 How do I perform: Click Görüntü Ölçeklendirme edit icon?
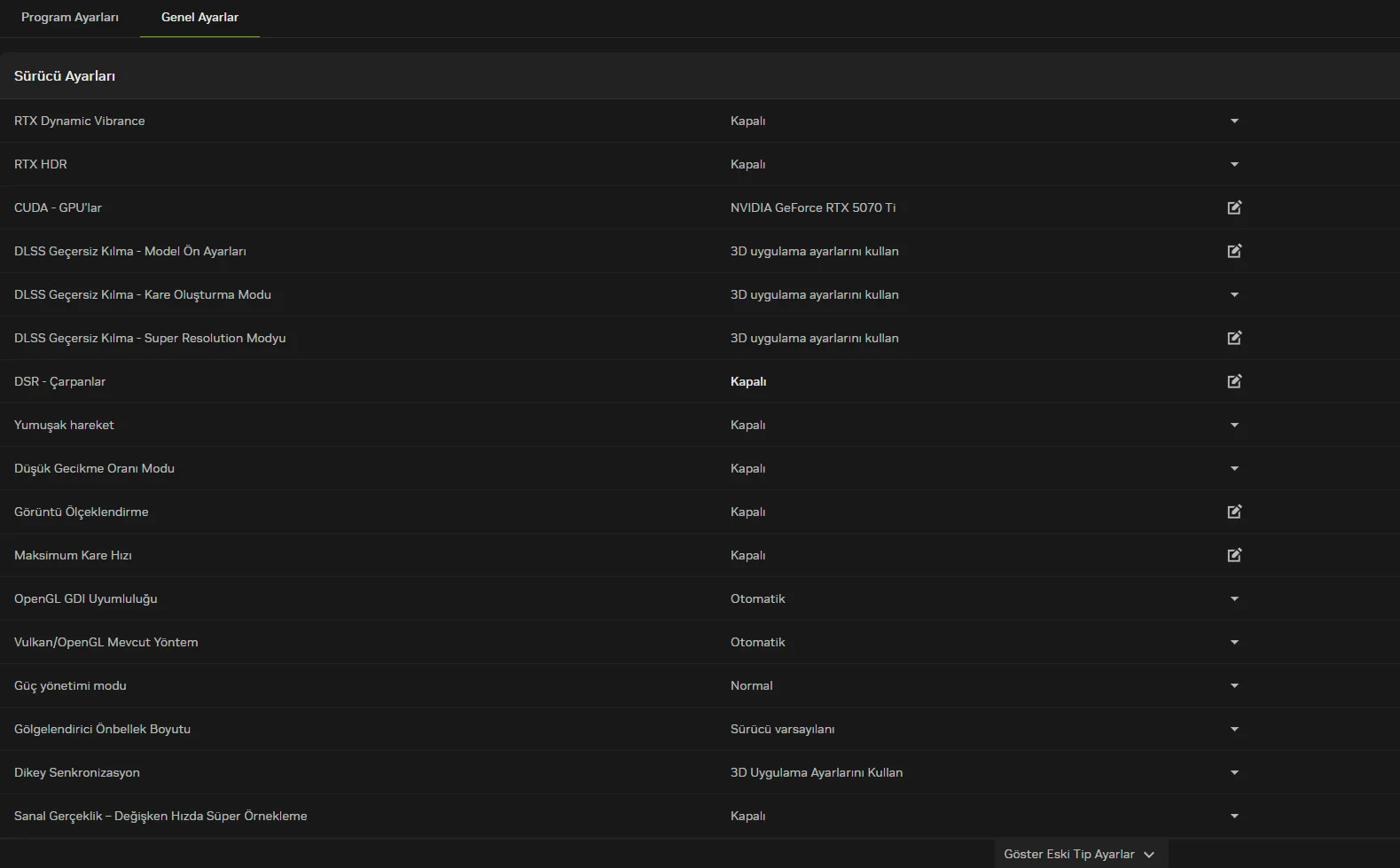point(1234,512)
